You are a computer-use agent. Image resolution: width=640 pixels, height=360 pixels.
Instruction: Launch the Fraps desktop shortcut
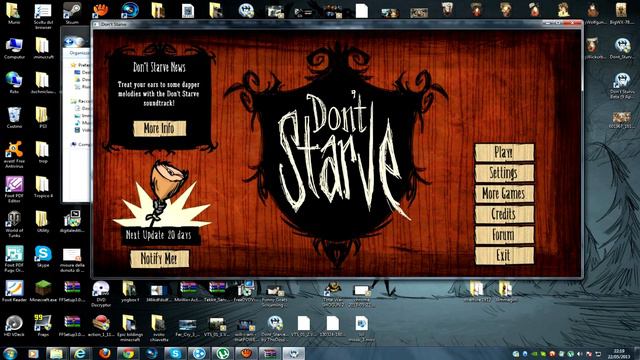43,326
